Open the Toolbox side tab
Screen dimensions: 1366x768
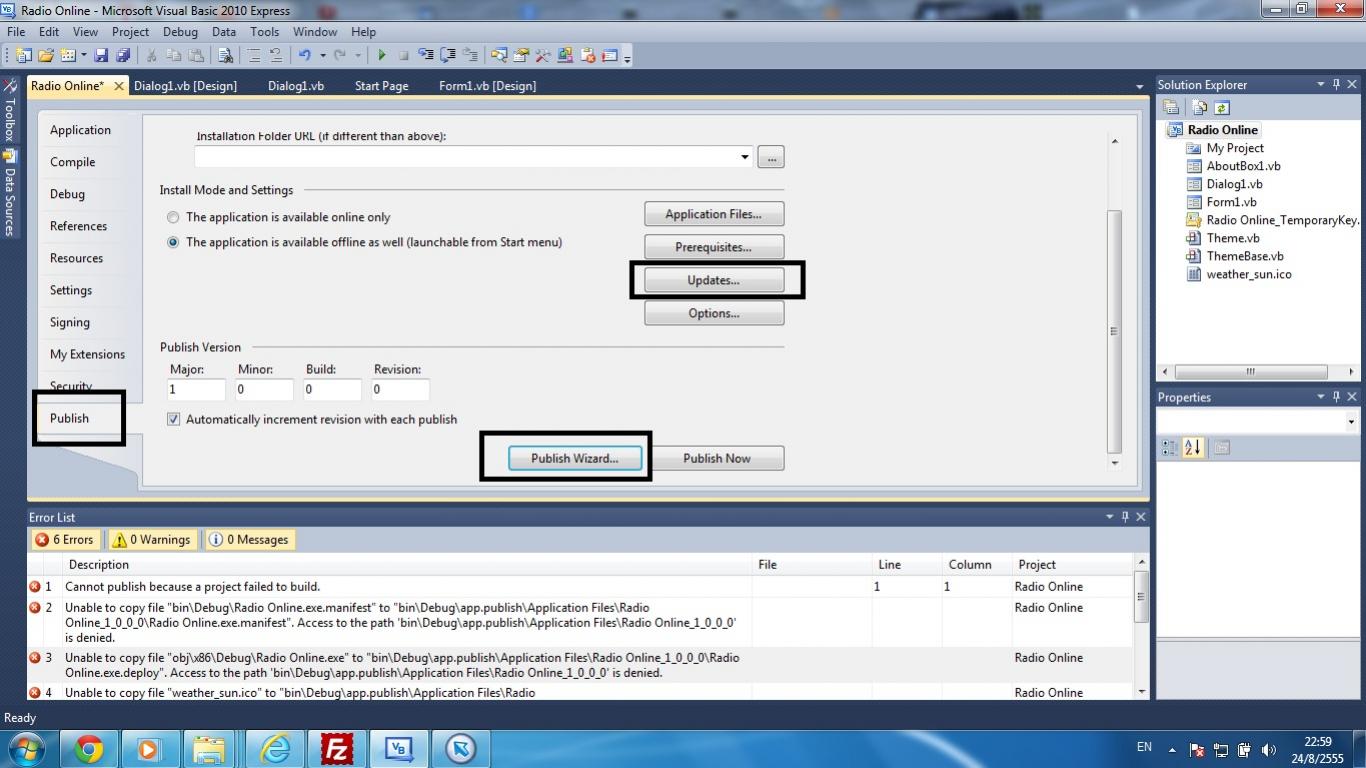pyautogui.click(x=9, y=112)
